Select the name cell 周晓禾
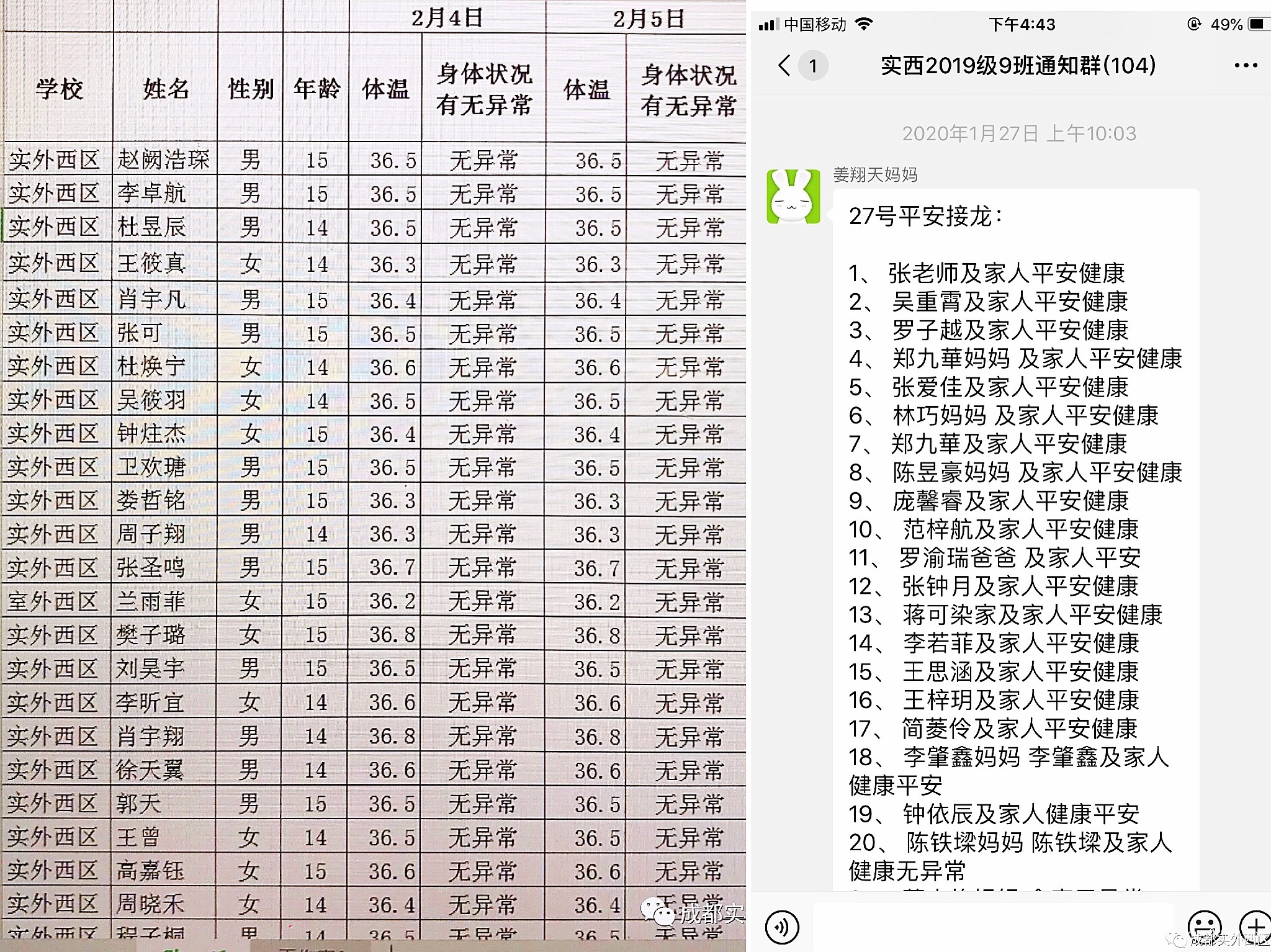 pos(164,904)
